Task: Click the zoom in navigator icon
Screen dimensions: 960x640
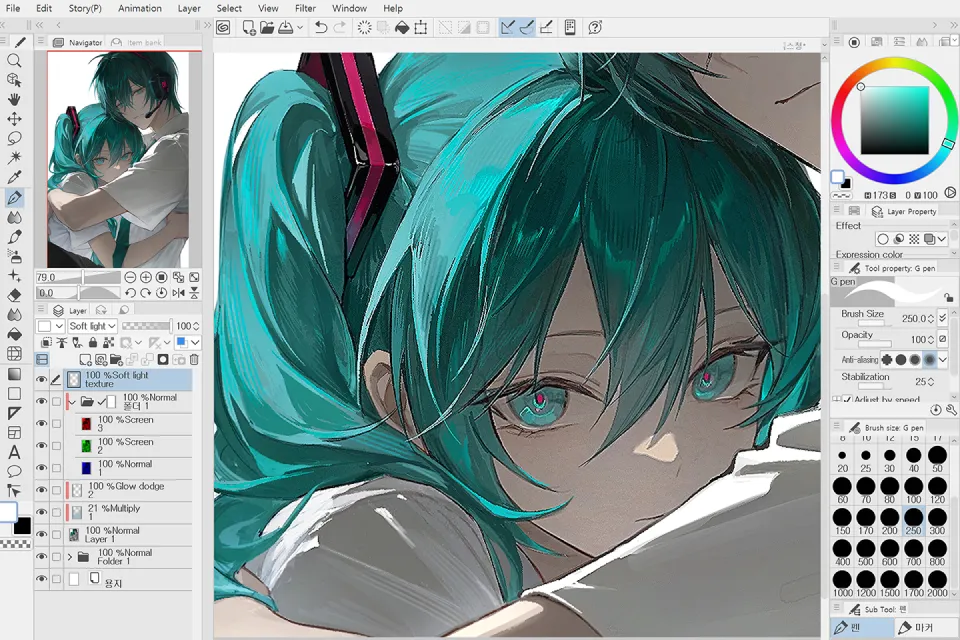Action: click(146, 277)
